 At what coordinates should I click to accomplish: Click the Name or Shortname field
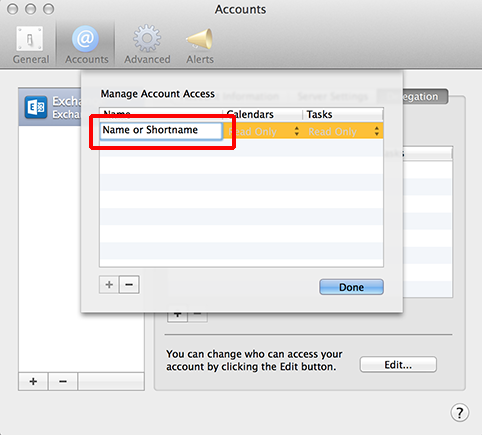[x=161, y=130]
